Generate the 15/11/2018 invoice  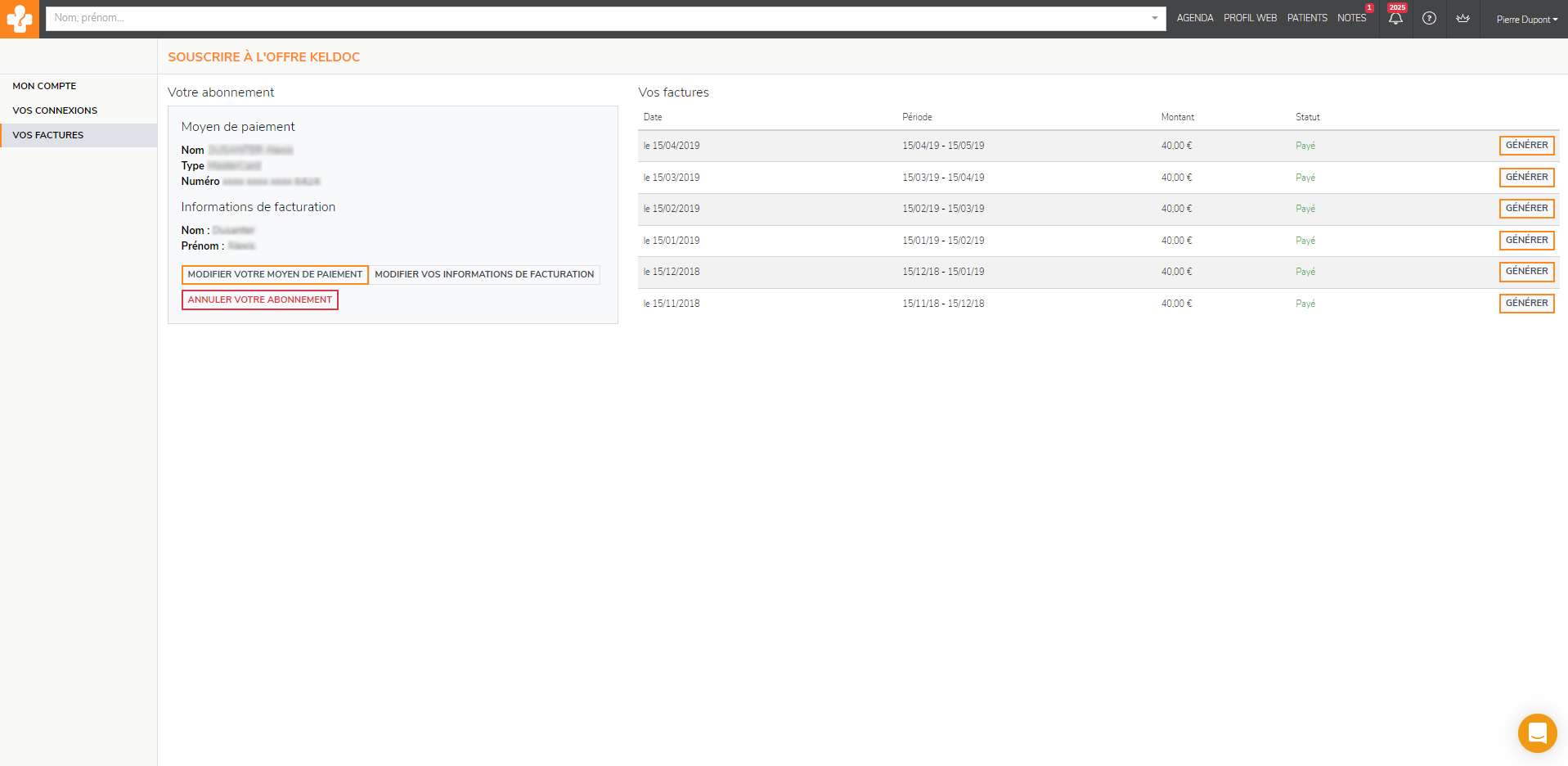[x=1526, y=304]
